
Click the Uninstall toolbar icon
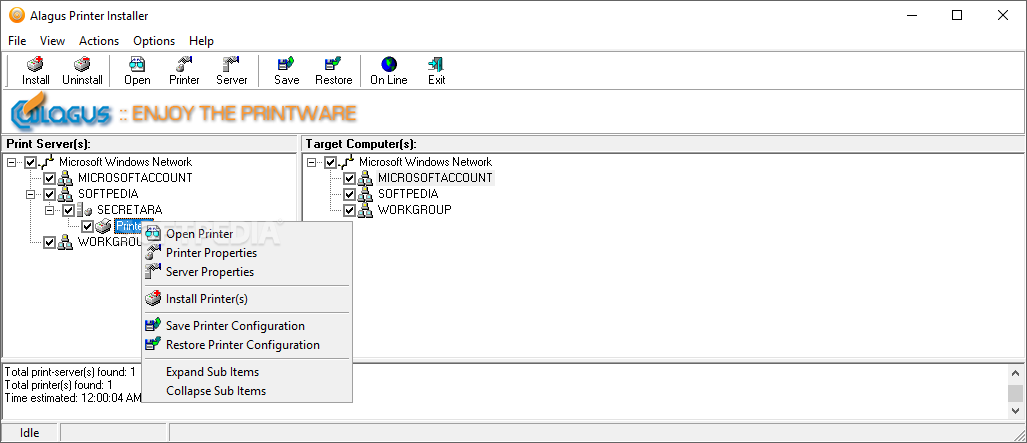click(82, 65)
